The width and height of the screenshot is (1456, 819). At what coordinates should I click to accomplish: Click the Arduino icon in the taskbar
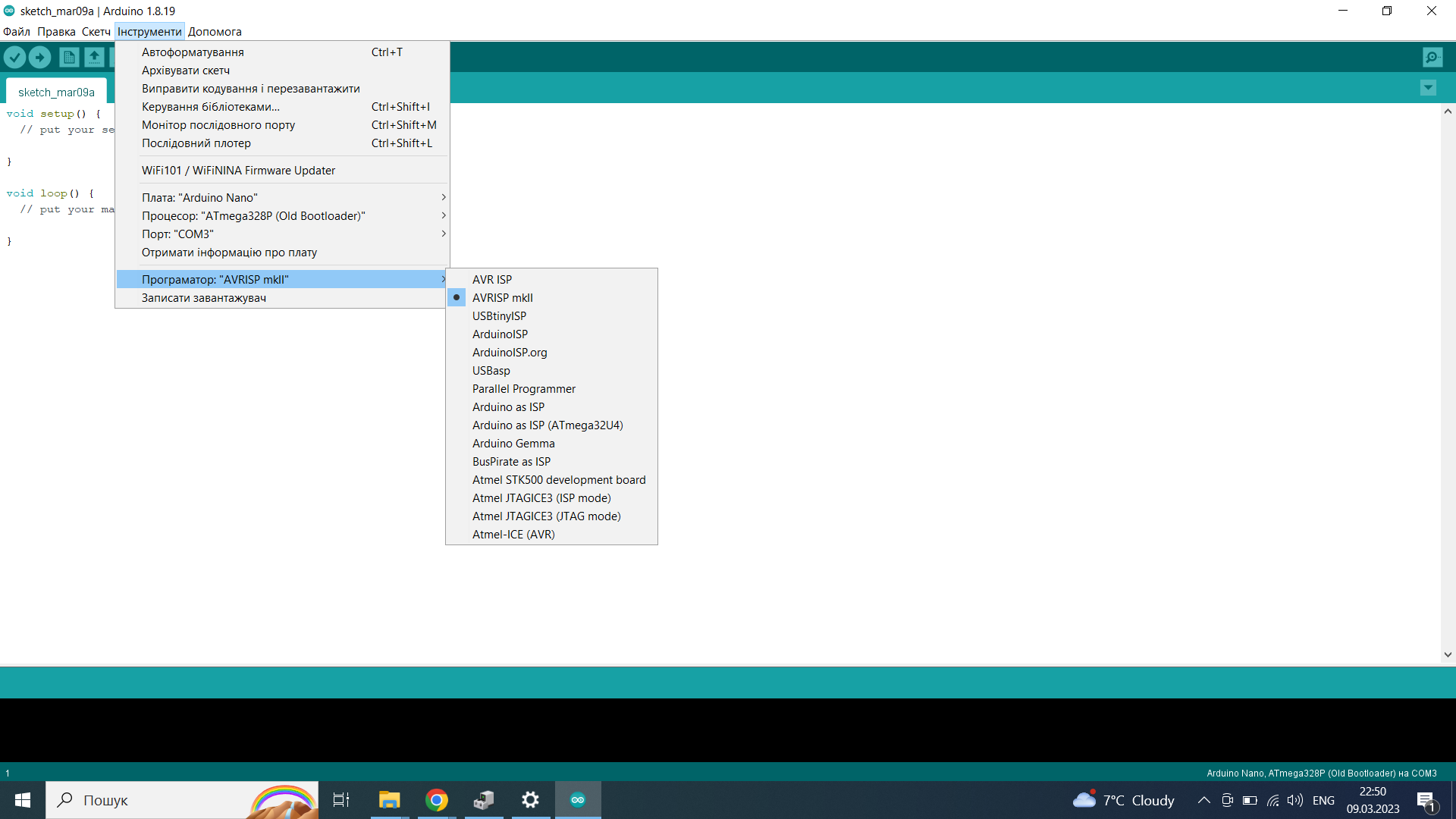tap(578, 800)
